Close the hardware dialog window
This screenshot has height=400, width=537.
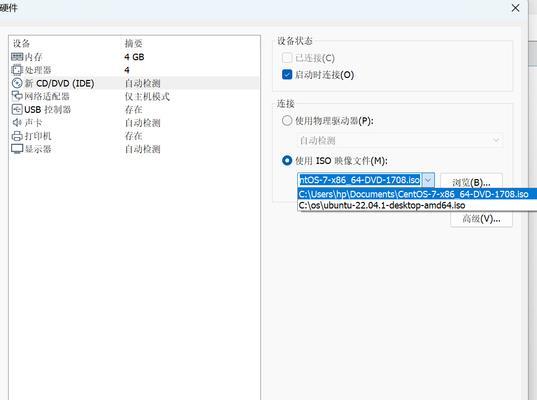[x=515, y=8]
